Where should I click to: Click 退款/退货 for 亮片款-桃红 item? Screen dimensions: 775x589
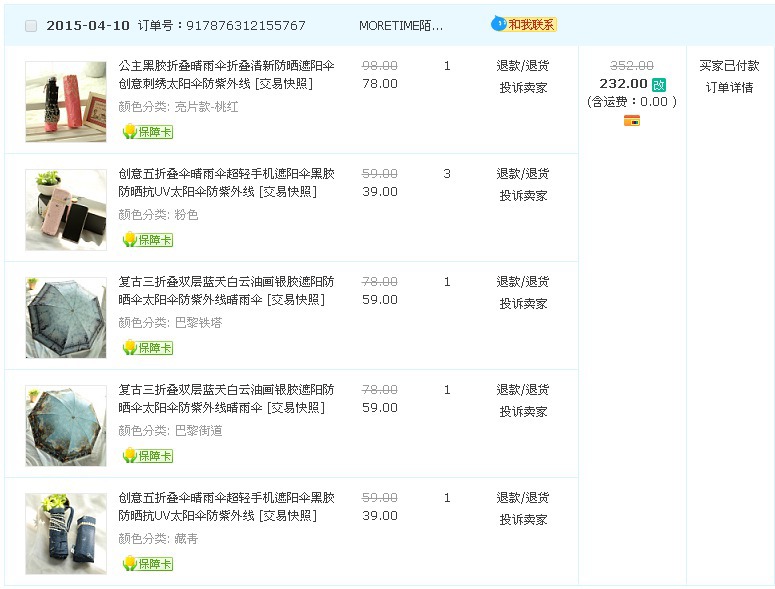pyautogui.click(x=523, y=66)
